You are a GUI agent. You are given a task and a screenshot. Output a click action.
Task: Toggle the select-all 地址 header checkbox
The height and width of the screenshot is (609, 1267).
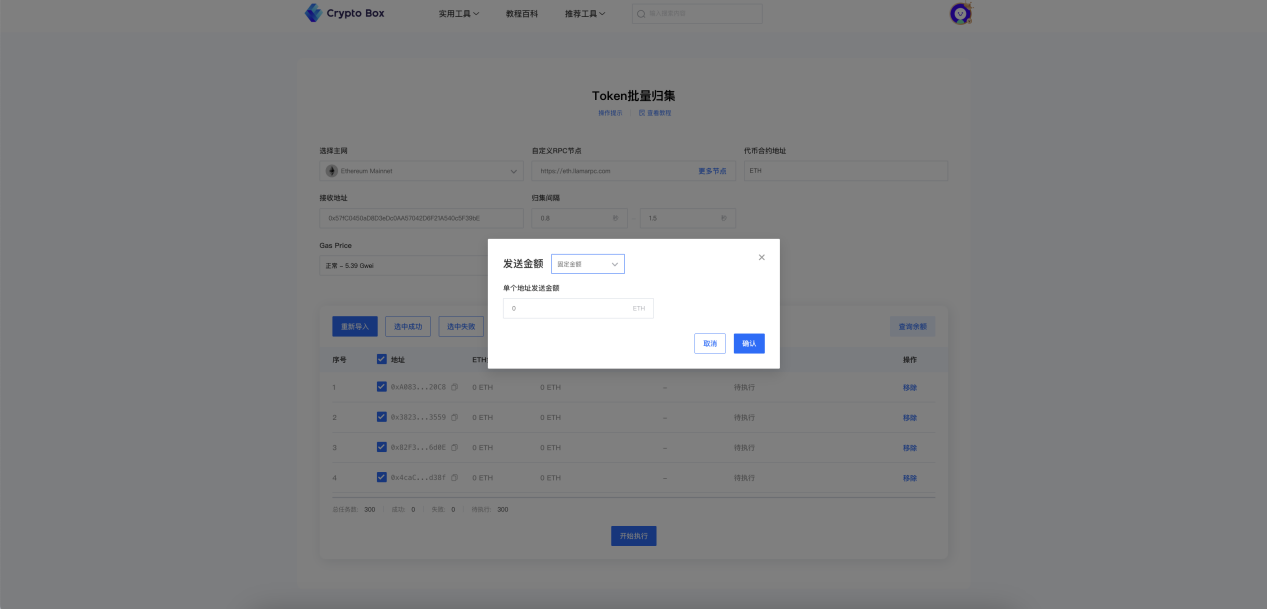[x=382, y=359]
